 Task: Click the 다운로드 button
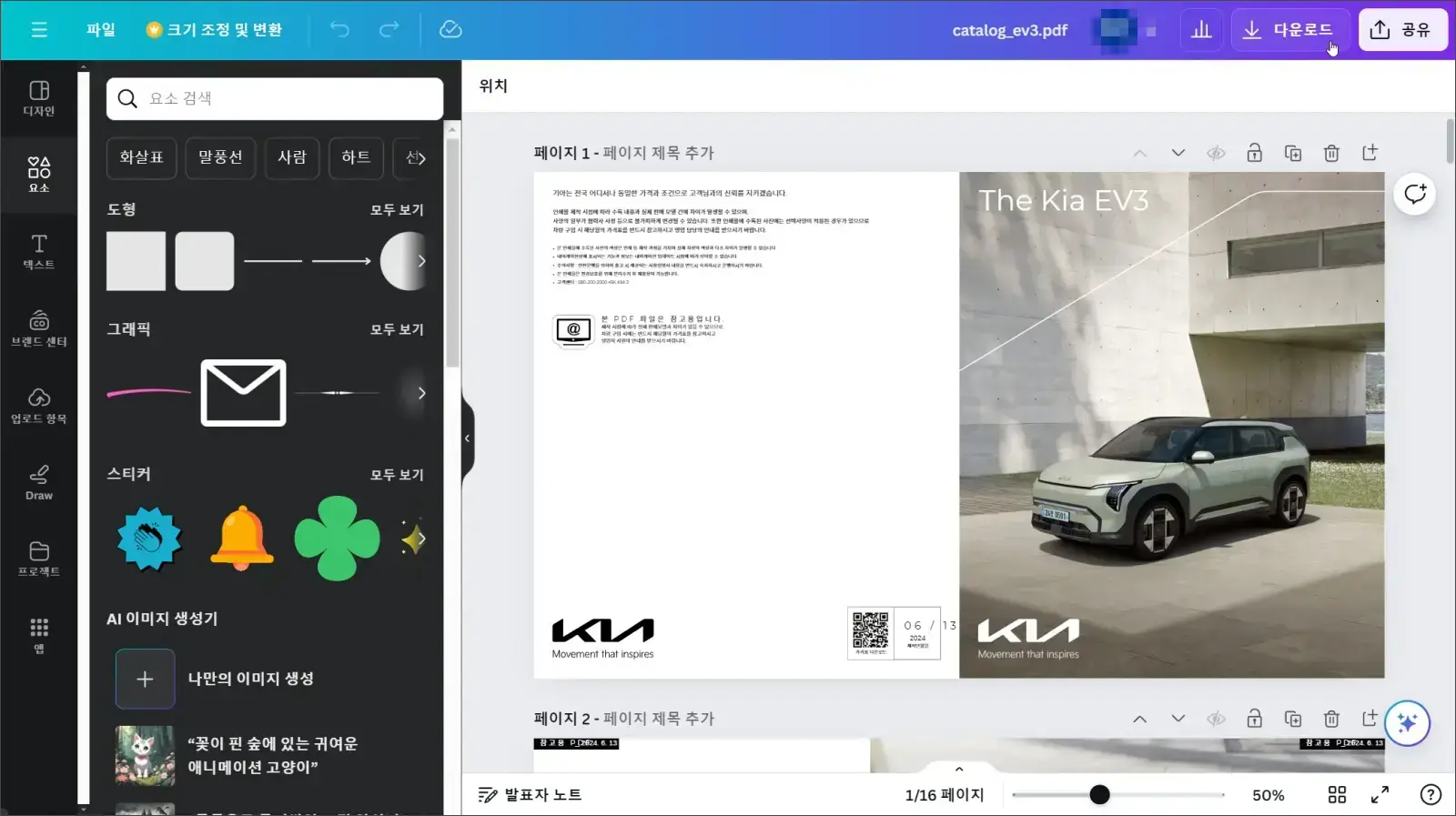(1290, 30)
